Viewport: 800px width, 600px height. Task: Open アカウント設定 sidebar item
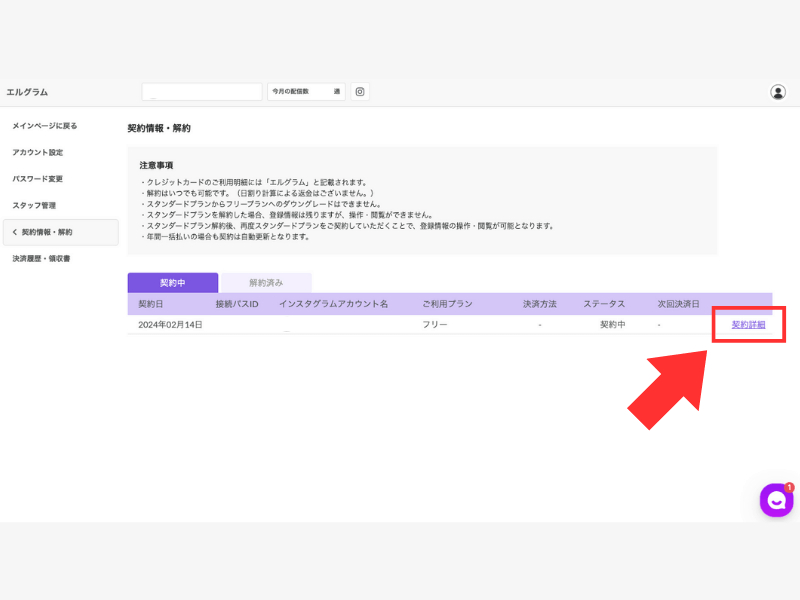pos(38,152)
